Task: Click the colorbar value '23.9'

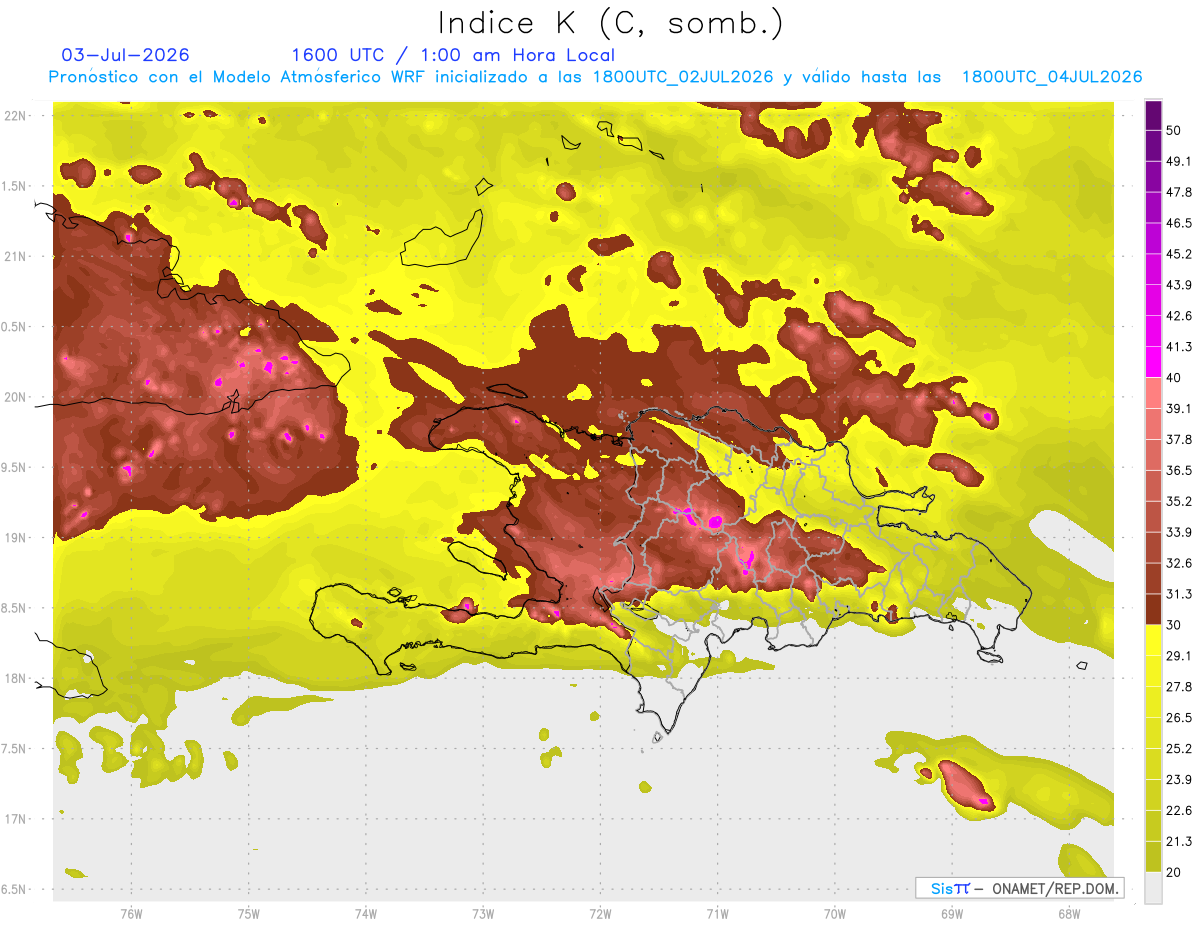Action: point(1179,780)
